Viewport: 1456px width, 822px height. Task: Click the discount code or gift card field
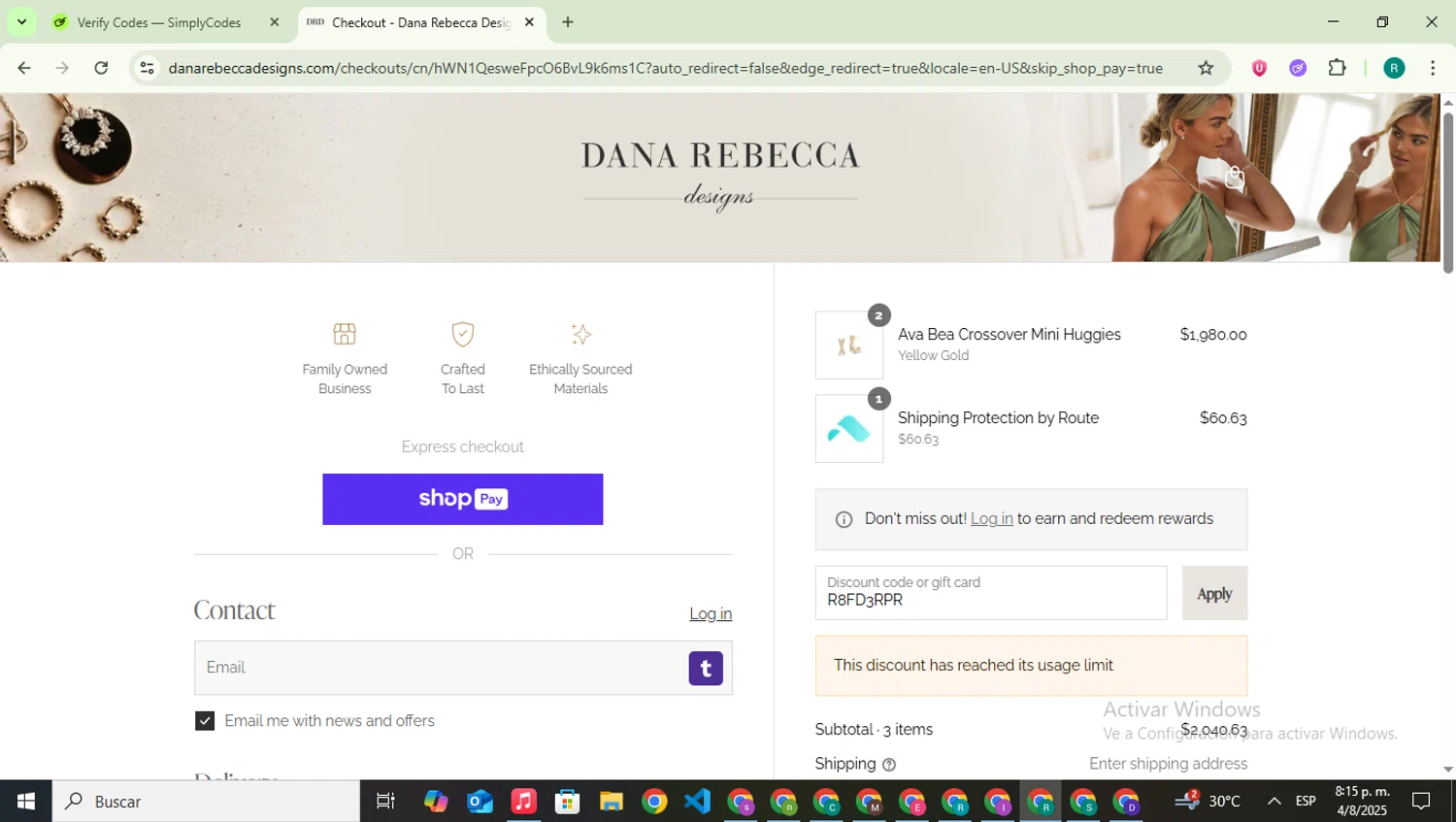991,593
